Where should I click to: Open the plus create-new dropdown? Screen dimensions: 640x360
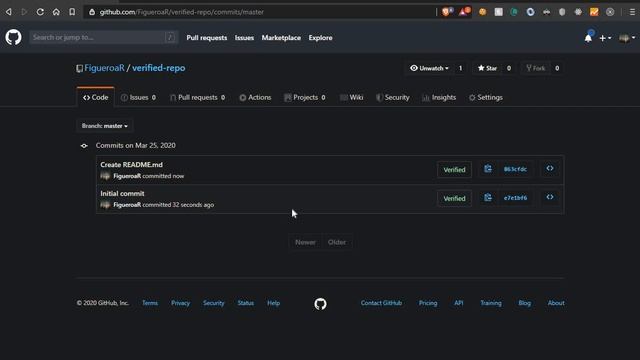point(605,38)
